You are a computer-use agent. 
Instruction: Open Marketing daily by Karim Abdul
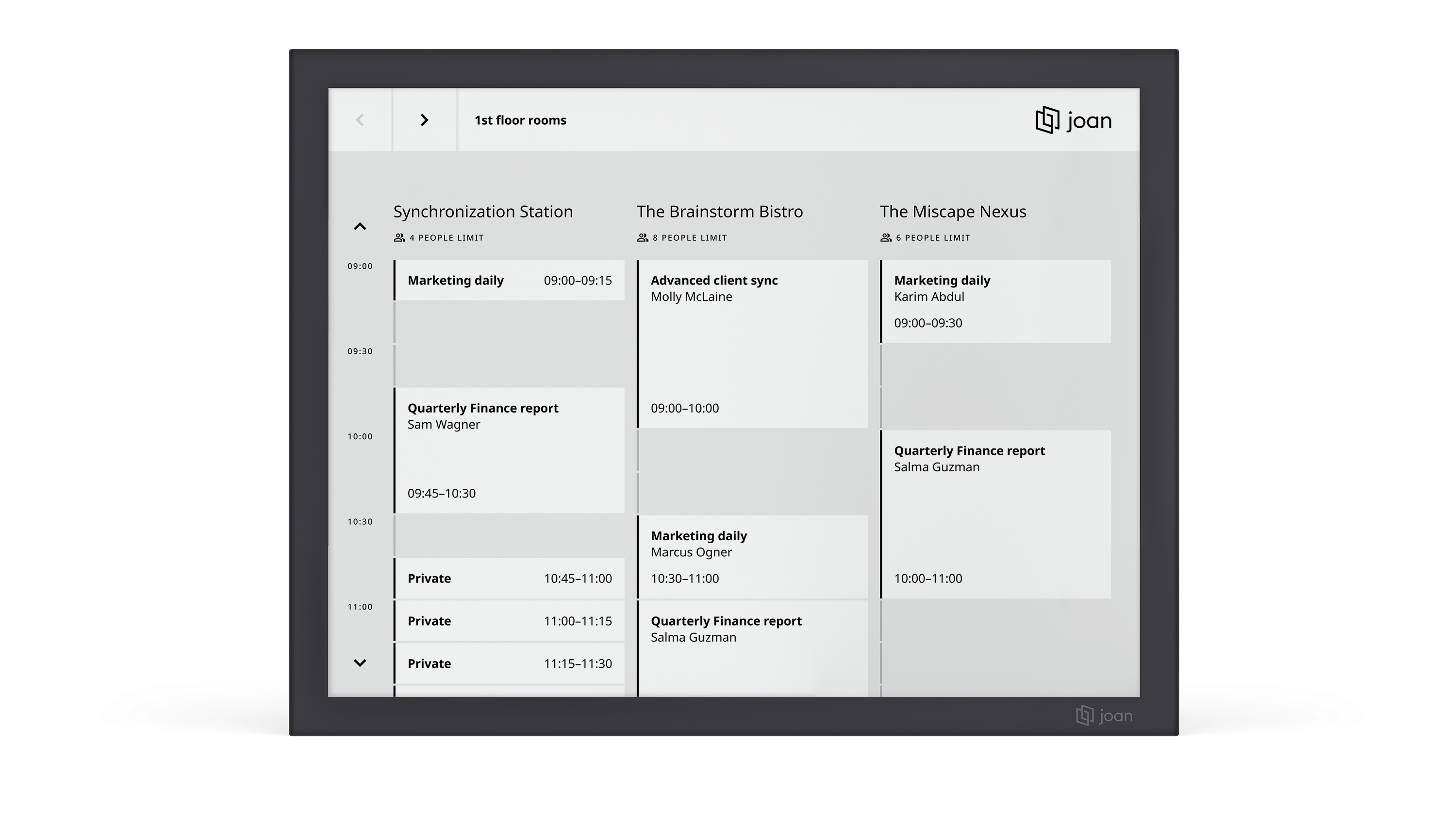click(995, 301)
